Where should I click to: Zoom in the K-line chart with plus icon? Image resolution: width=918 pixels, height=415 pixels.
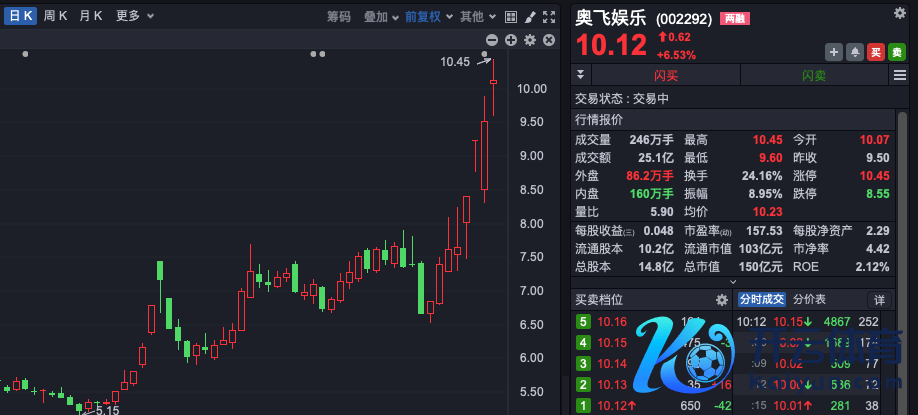pyautogui.click(x=511, y=40)
